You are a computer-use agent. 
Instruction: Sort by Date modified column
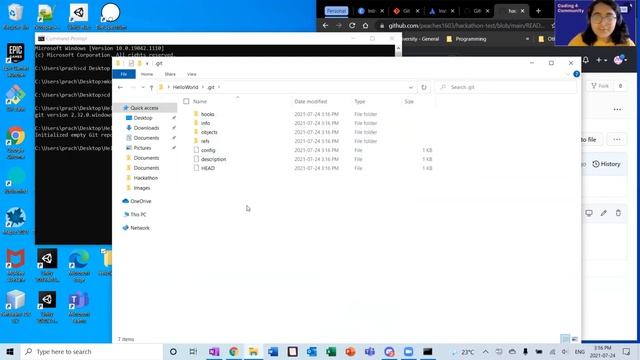tap(311, 101)
